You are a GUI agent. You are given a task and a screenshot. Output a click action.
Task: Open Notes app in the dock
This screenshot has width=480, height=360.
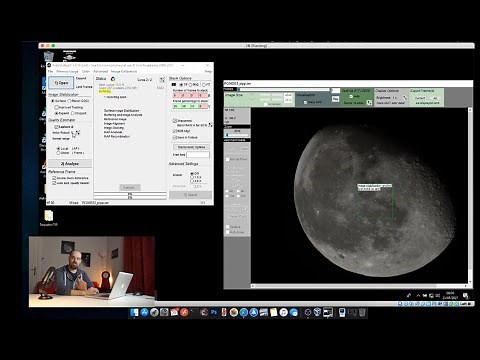(274, 312)
